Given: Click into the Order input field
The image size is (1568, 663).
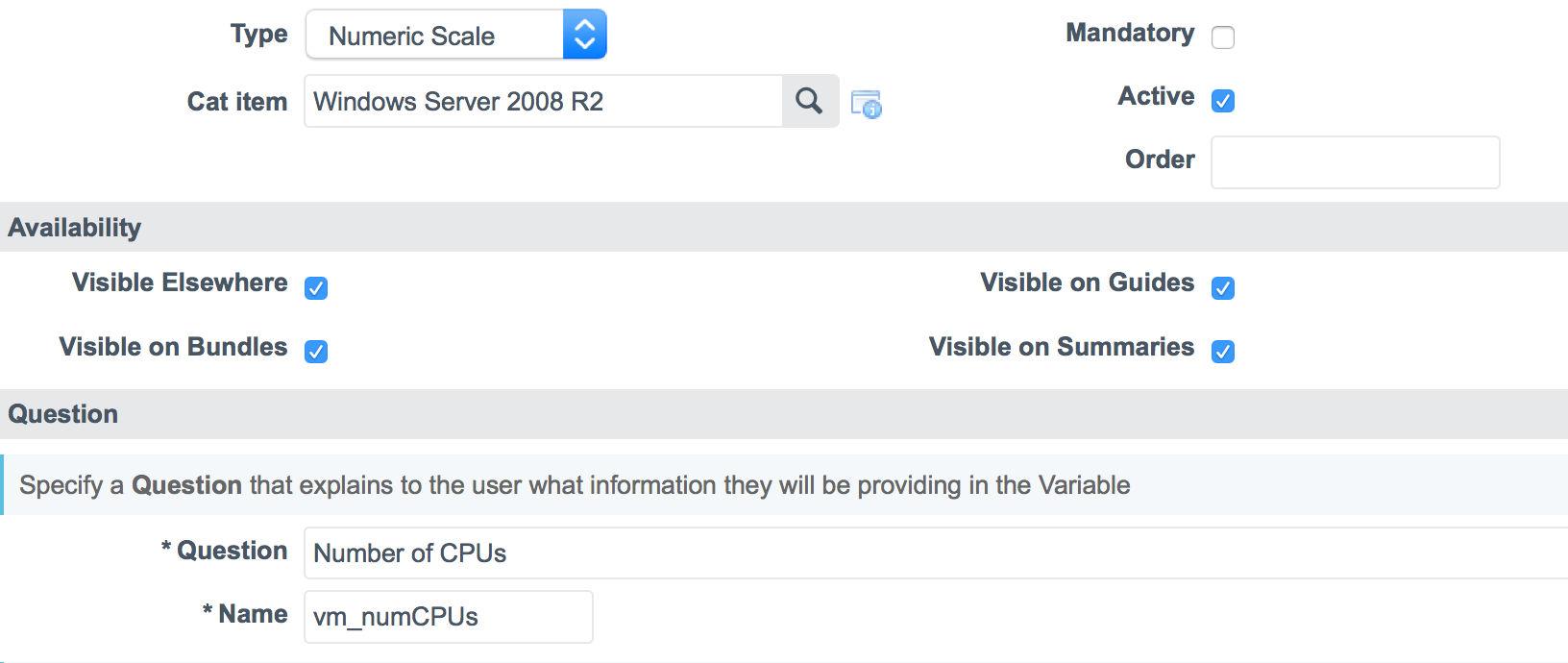Looking at the screenshot, I should click(x=1355, y=162).
